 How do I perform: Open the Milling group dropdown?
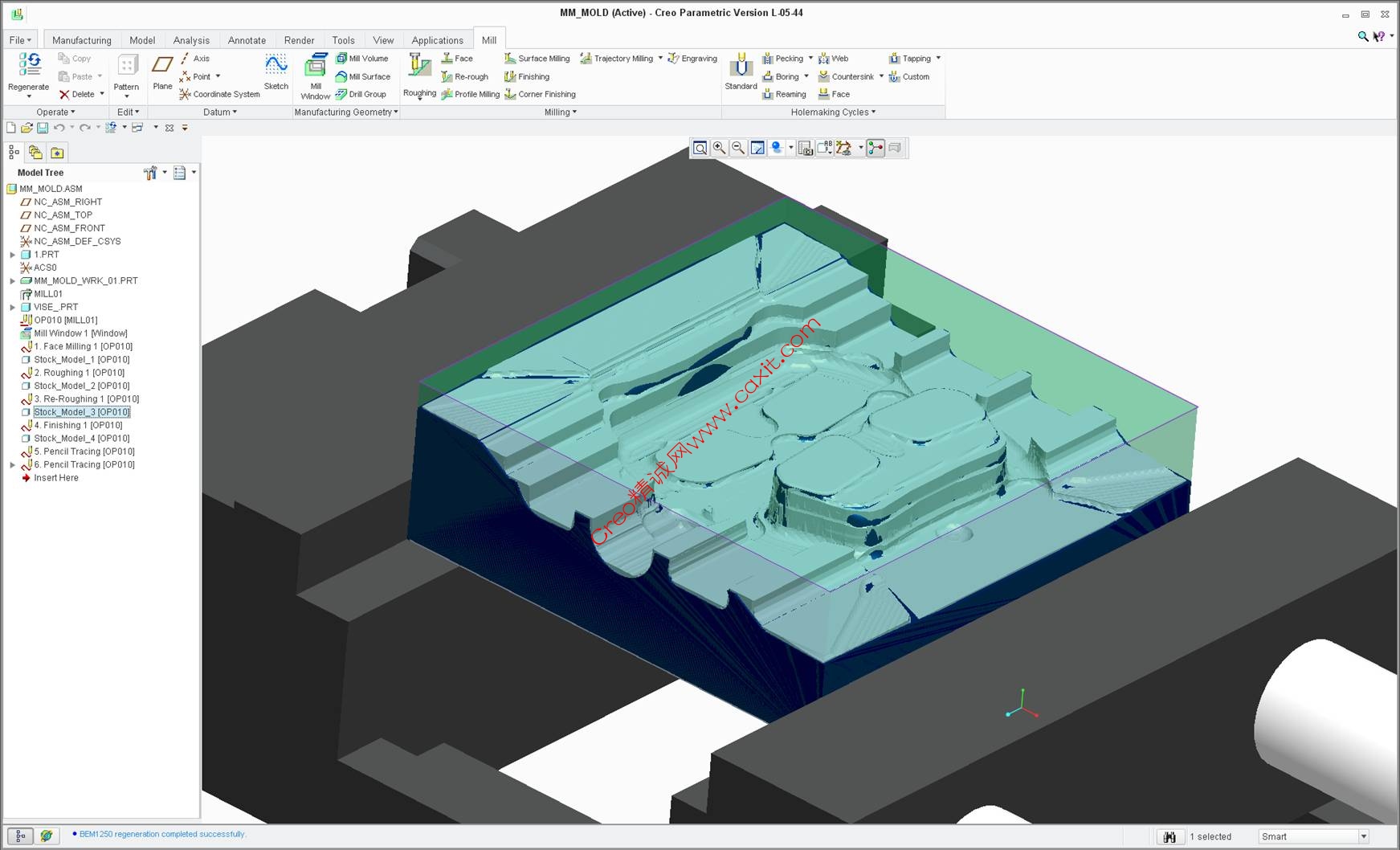click(561, 112)
